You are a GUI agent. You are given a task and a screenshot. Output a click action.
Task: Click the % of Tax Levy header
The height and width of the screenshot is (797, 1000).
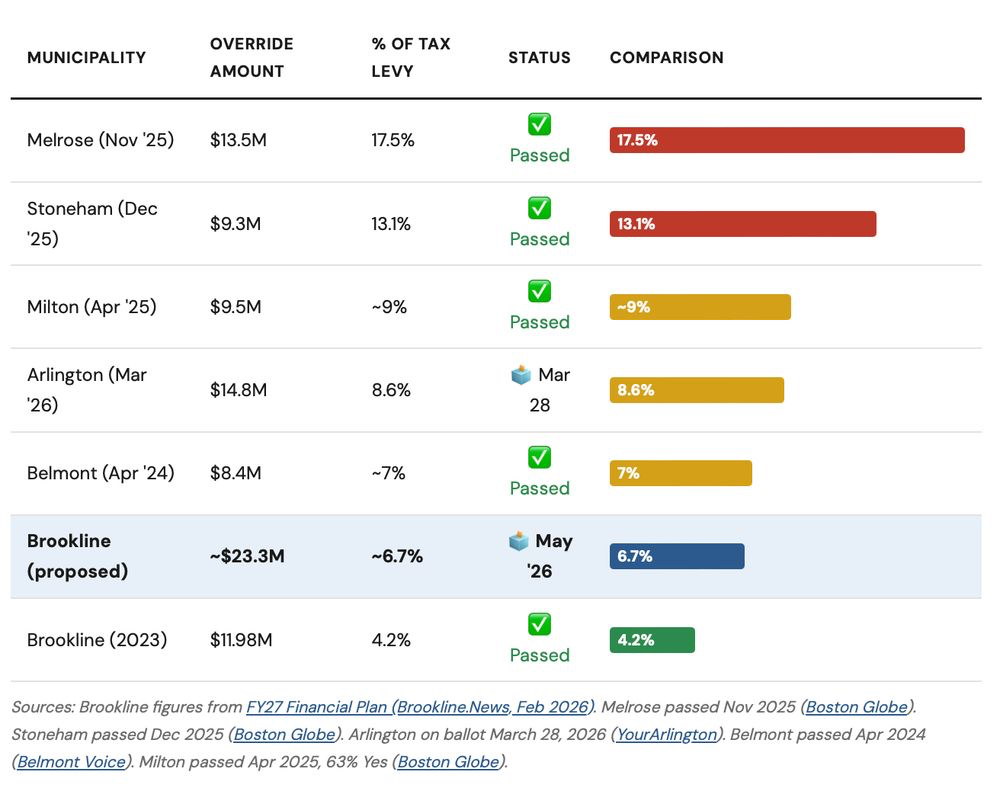click(410, 57)
